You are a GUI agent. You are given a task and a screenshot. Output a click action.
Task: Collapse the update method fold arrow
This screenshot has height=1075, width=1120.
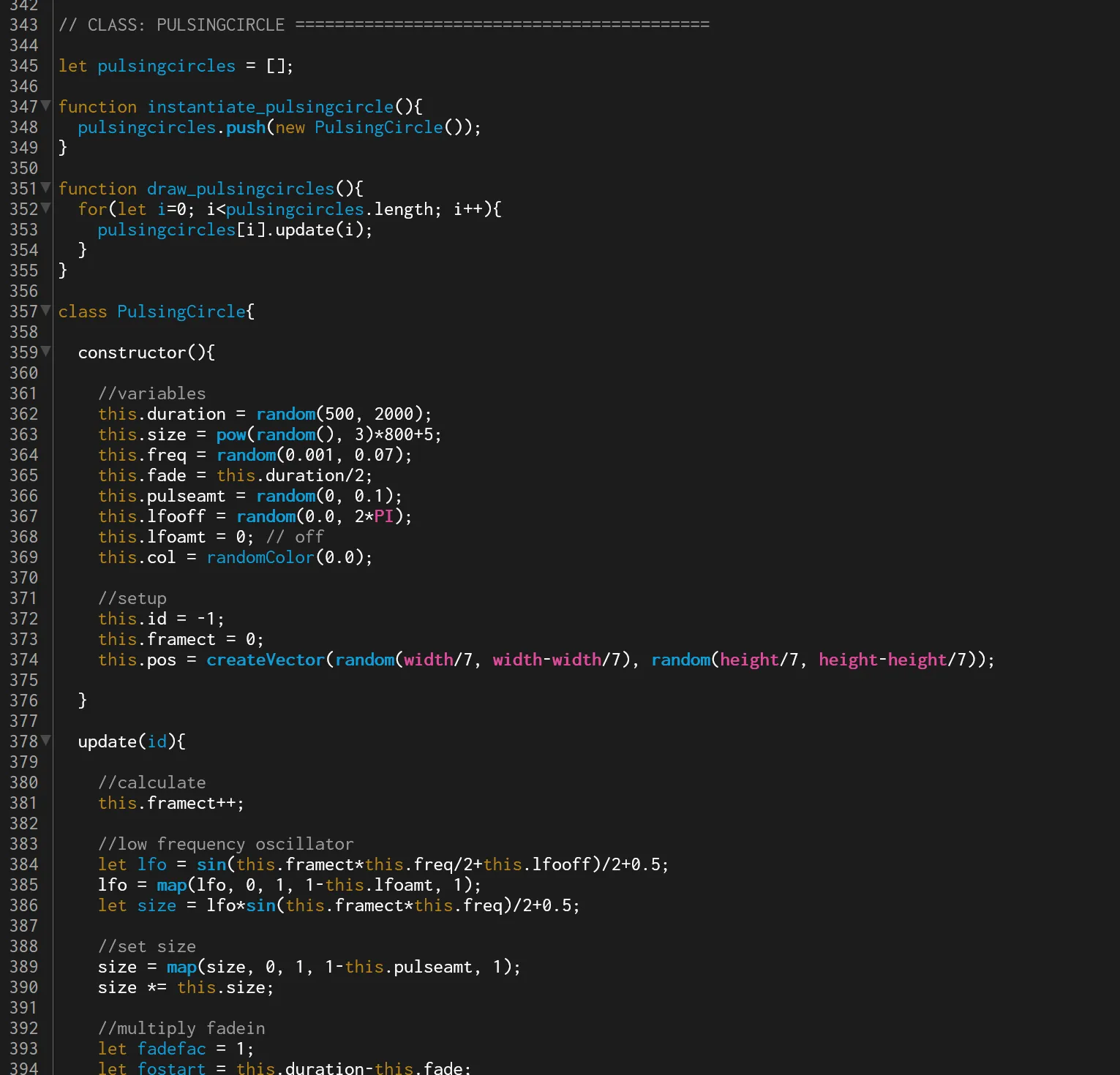45,741
